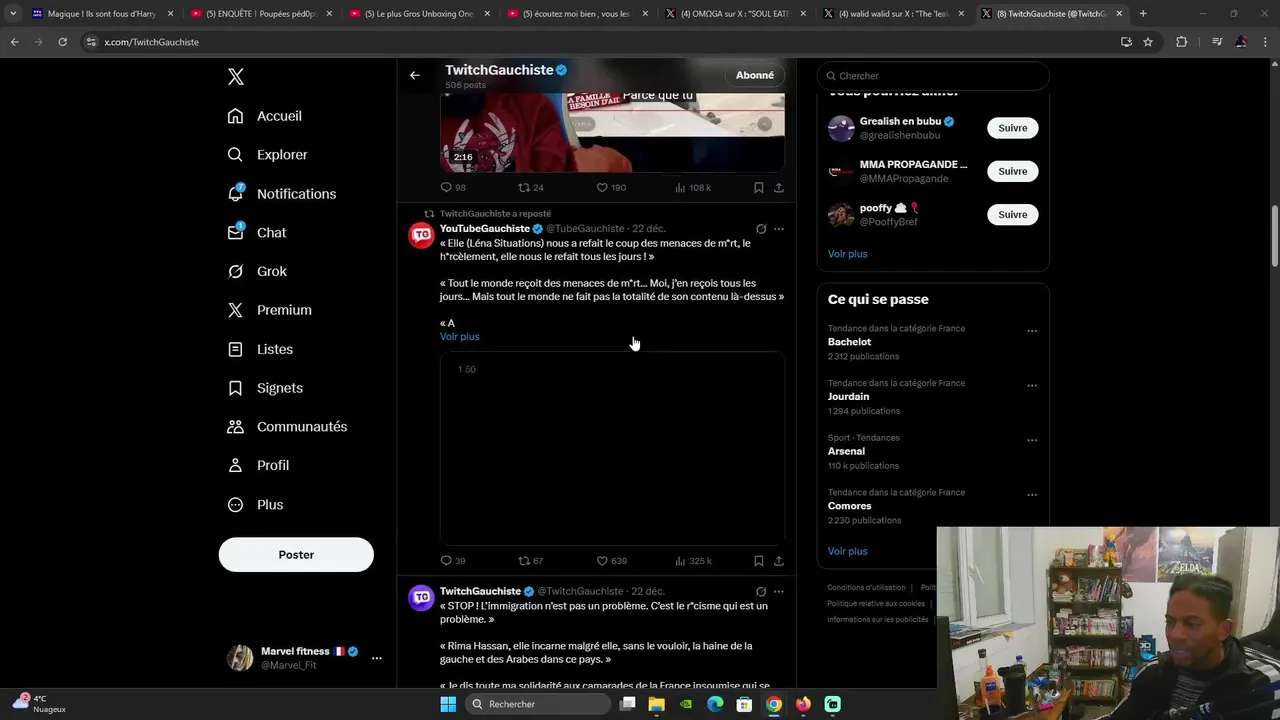
Task: Bookmark the post with 108 k views
Action: (758, 188)
